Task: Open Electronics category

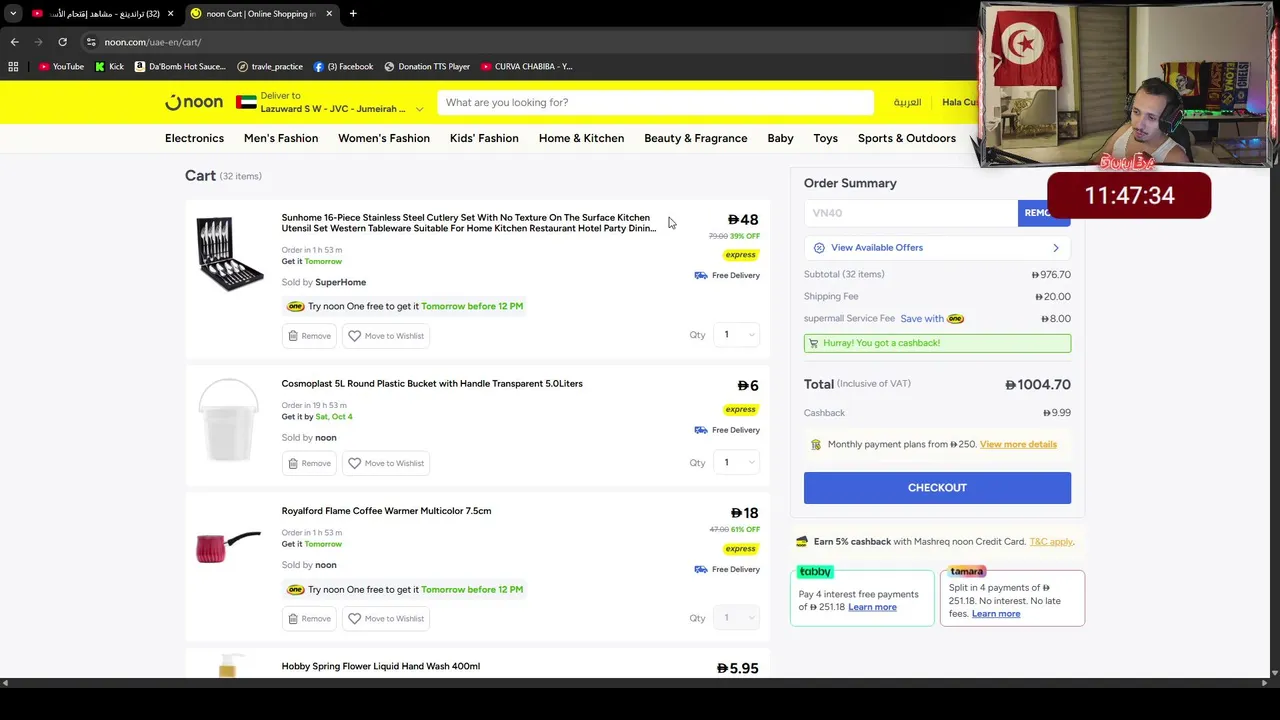Action: (194, 138)
